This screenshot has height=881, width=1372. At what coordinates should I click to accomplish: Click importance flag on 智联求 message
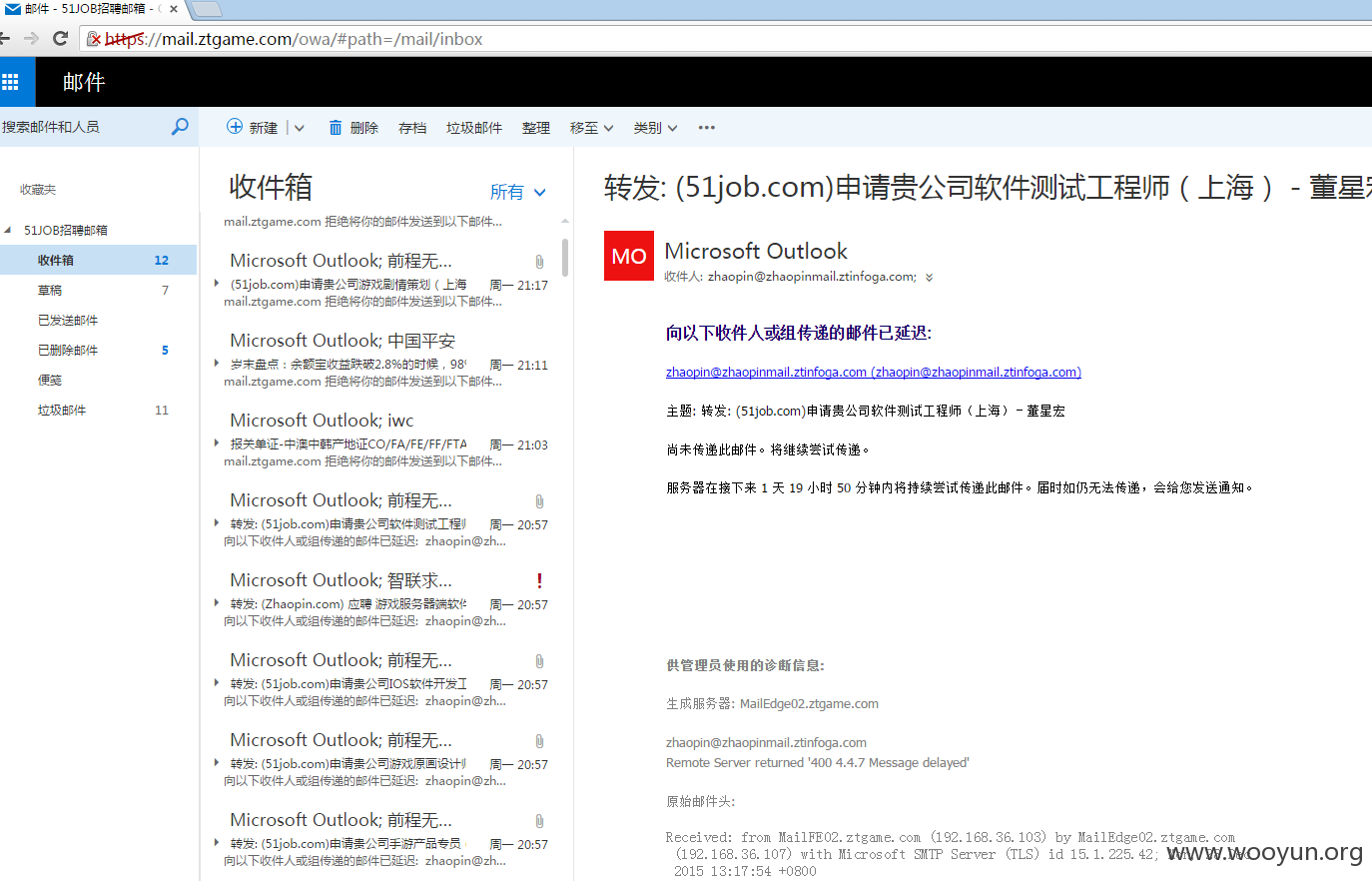[x=539, y=581]
